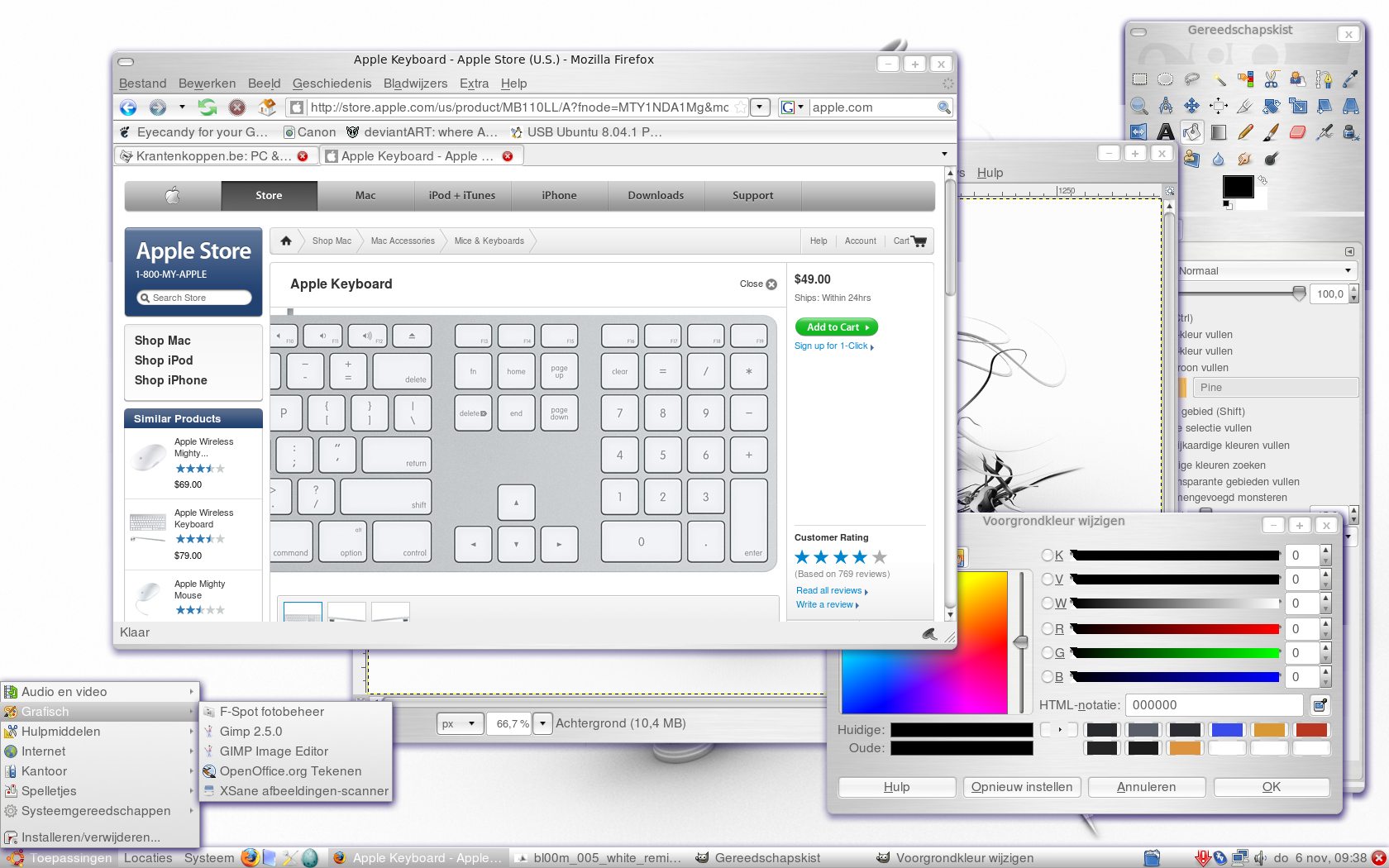Viewport: 1389px width, 868px height.
Task: Select the Free Select lasso tool
Action: tap(1192, 79)
